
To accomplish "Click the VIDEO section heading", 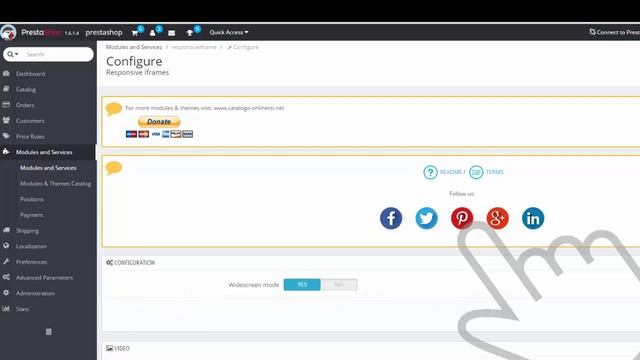I will (x=118, y=348).
